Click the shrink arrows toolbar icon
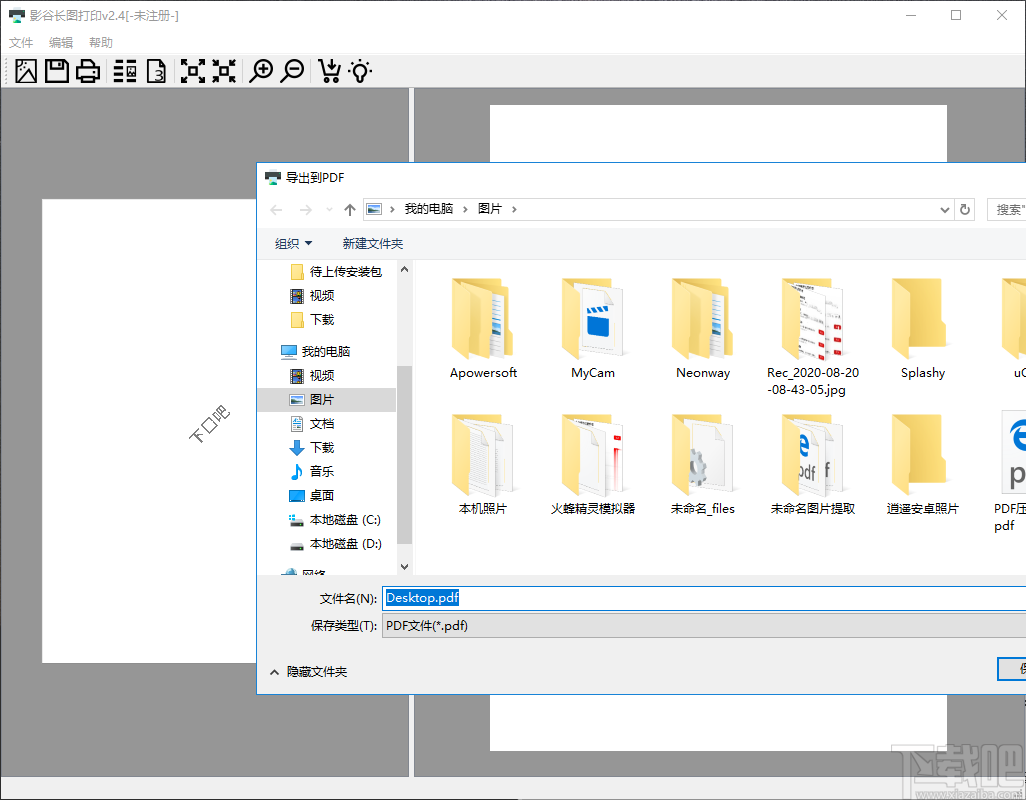 [224, 71]
